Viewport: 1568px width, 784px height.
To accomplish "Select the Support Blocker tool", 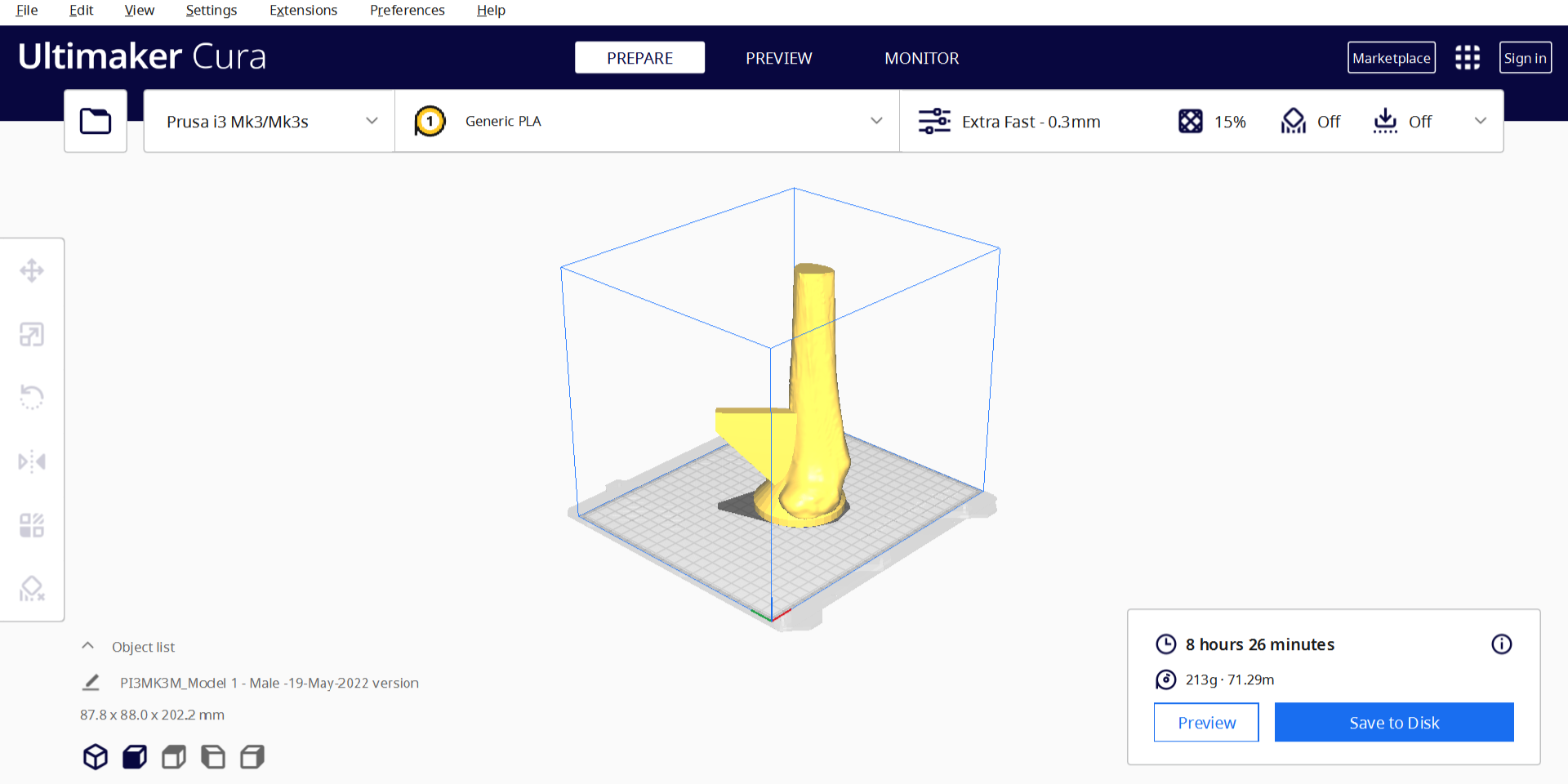I will (32, 589).
